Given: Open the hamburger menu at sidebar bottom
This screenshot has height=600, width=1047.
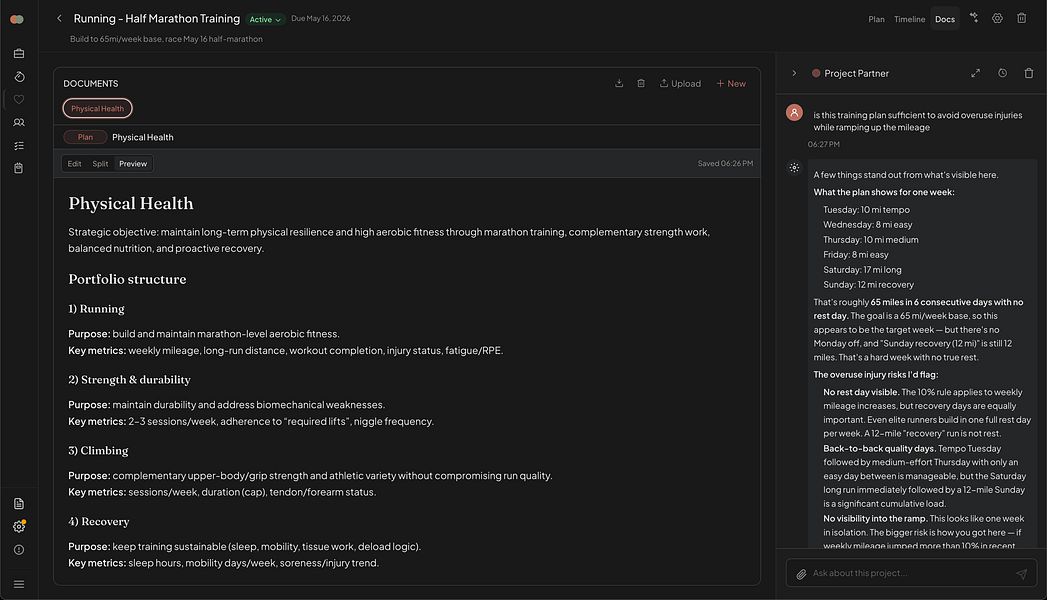Looking at the screenshot, I should [x=19, y=584].
